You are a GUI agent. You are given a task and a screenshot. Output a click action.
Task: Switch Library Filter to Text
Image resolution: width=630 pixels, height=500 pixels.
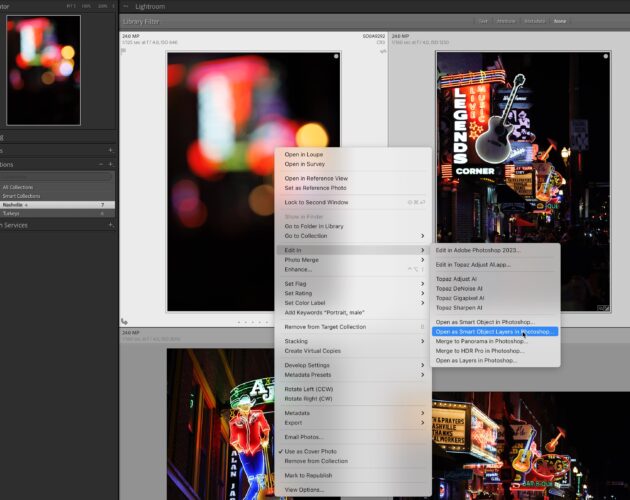click(483, 21)
